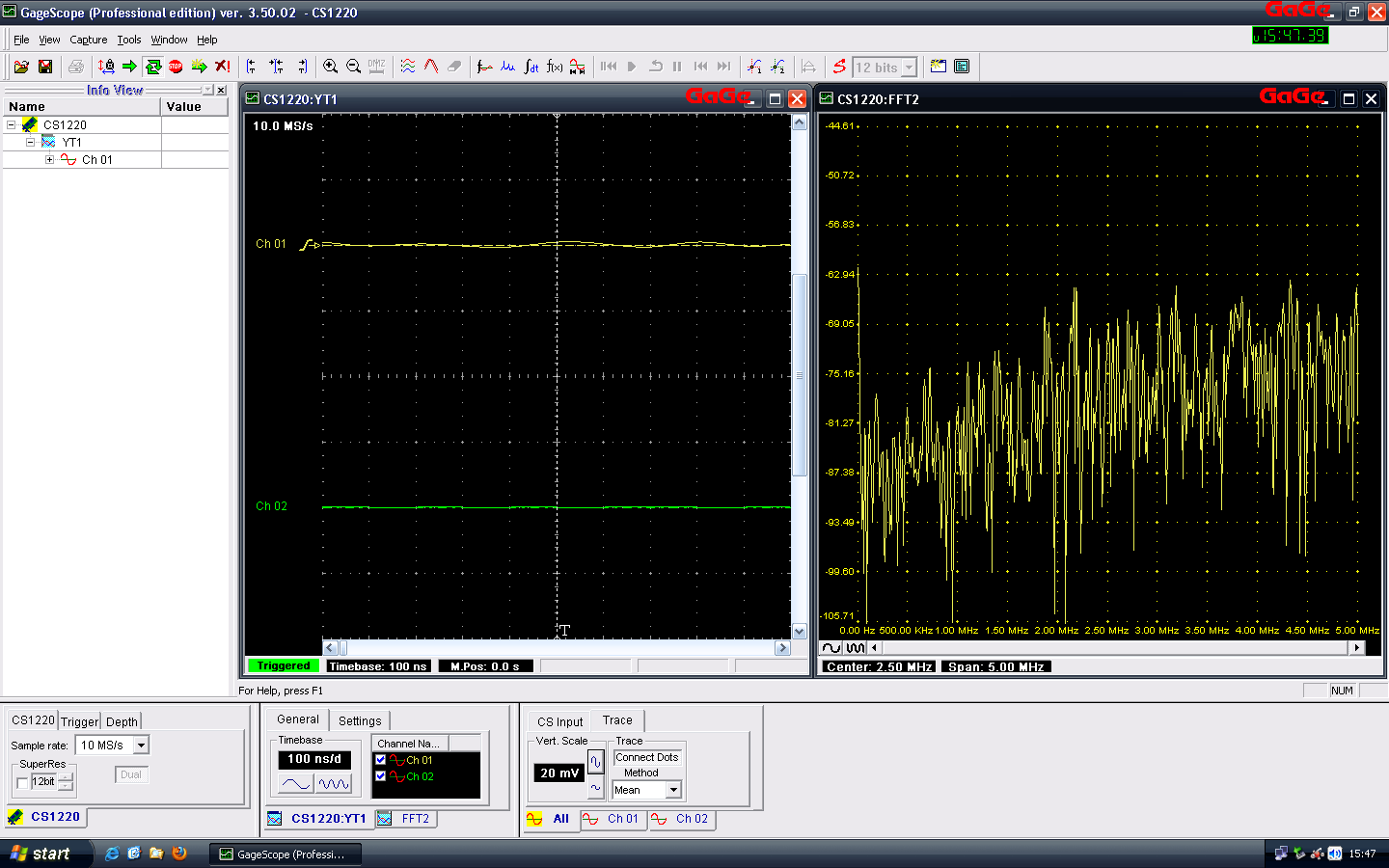Enable the SuperRes checkbox

[23, 783]
